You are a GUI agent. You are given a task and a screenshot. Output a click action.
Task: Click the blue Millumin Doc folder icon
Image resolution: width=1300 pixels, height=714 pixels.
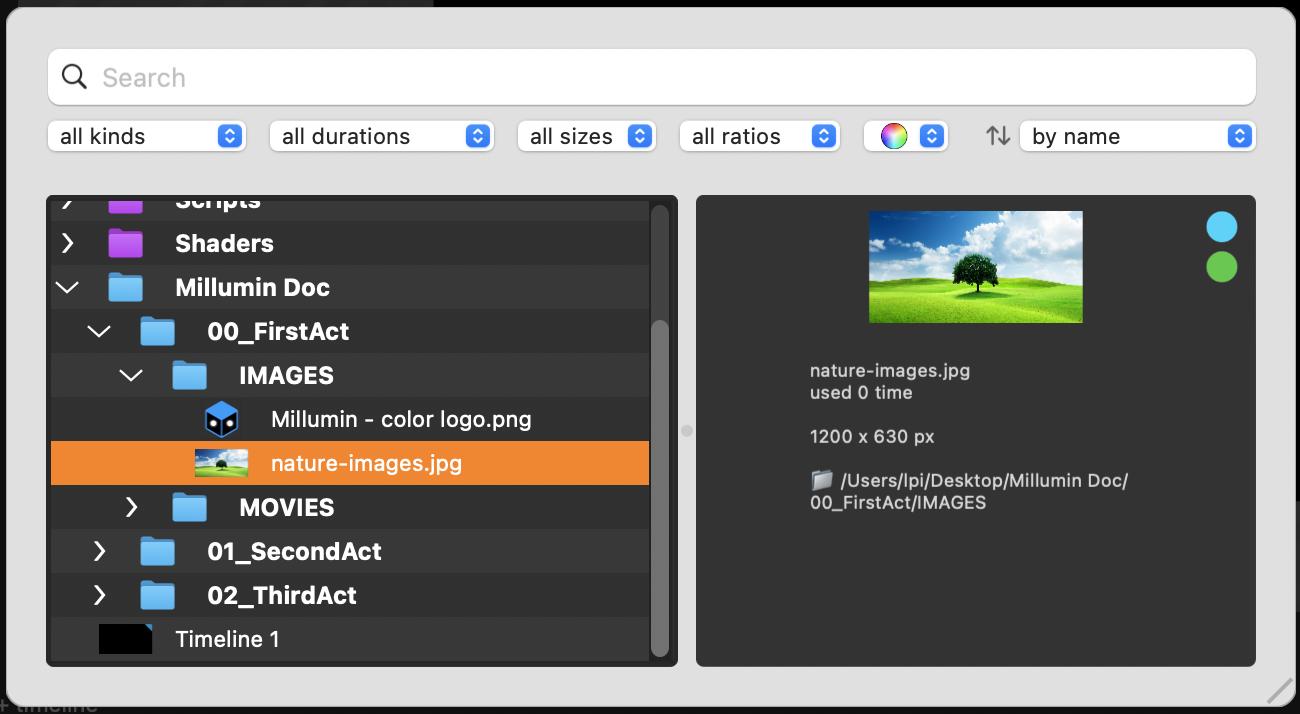tap(126, 288)
